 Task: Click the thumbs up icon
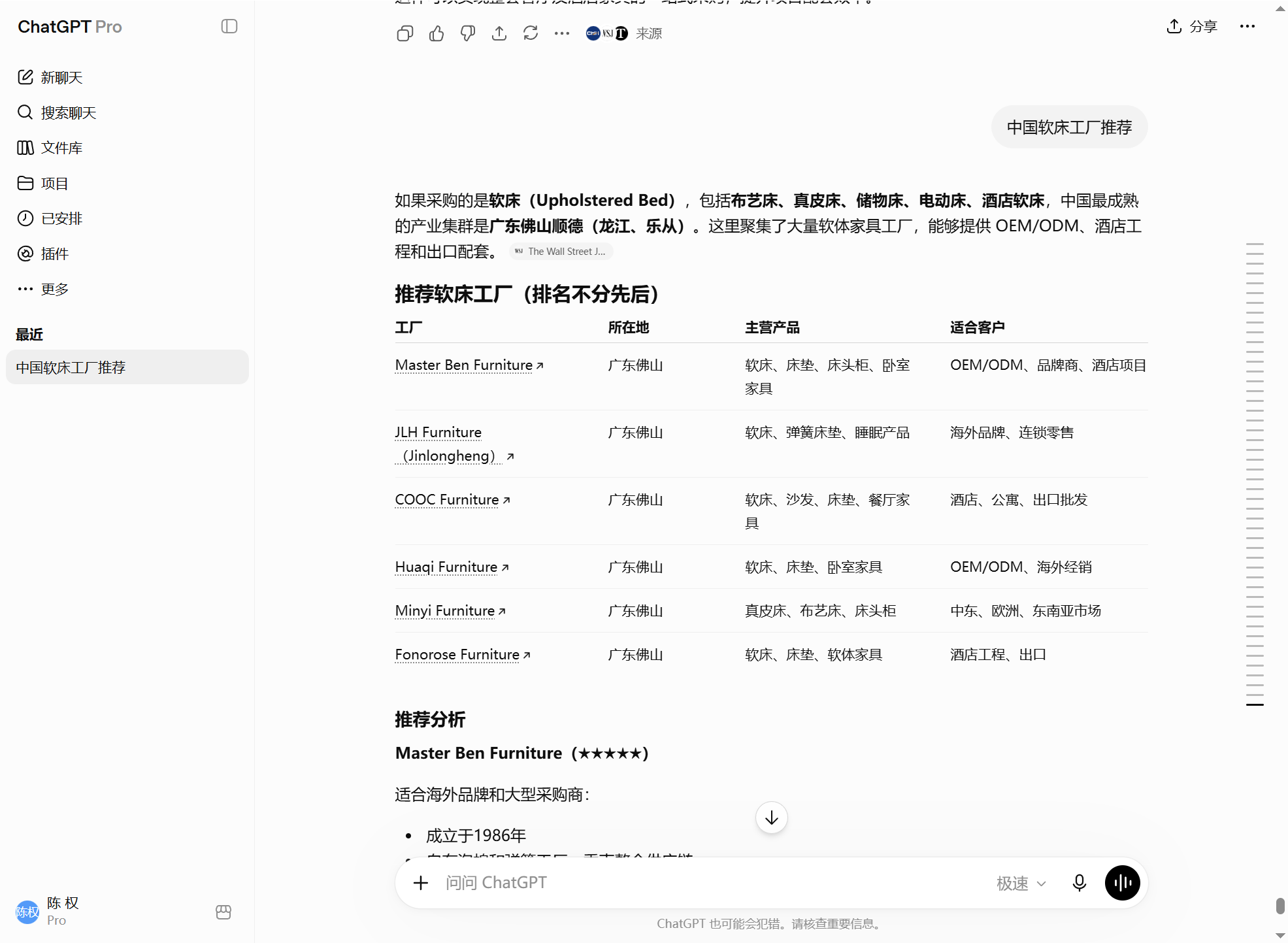pyautogui.click(x=437, y=33)
